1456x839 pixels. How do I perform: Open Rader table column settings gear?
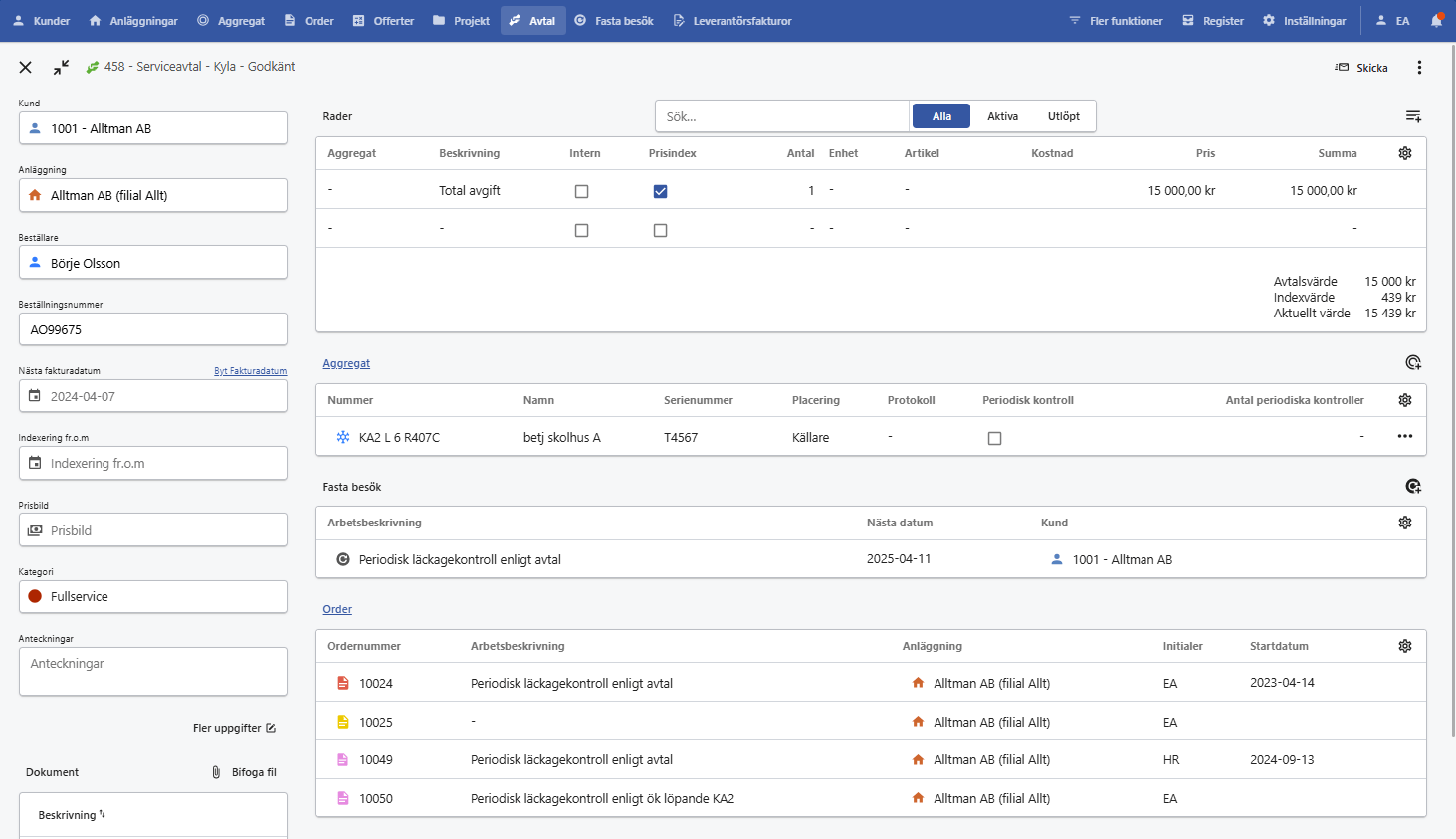(x=1405, y=153)
